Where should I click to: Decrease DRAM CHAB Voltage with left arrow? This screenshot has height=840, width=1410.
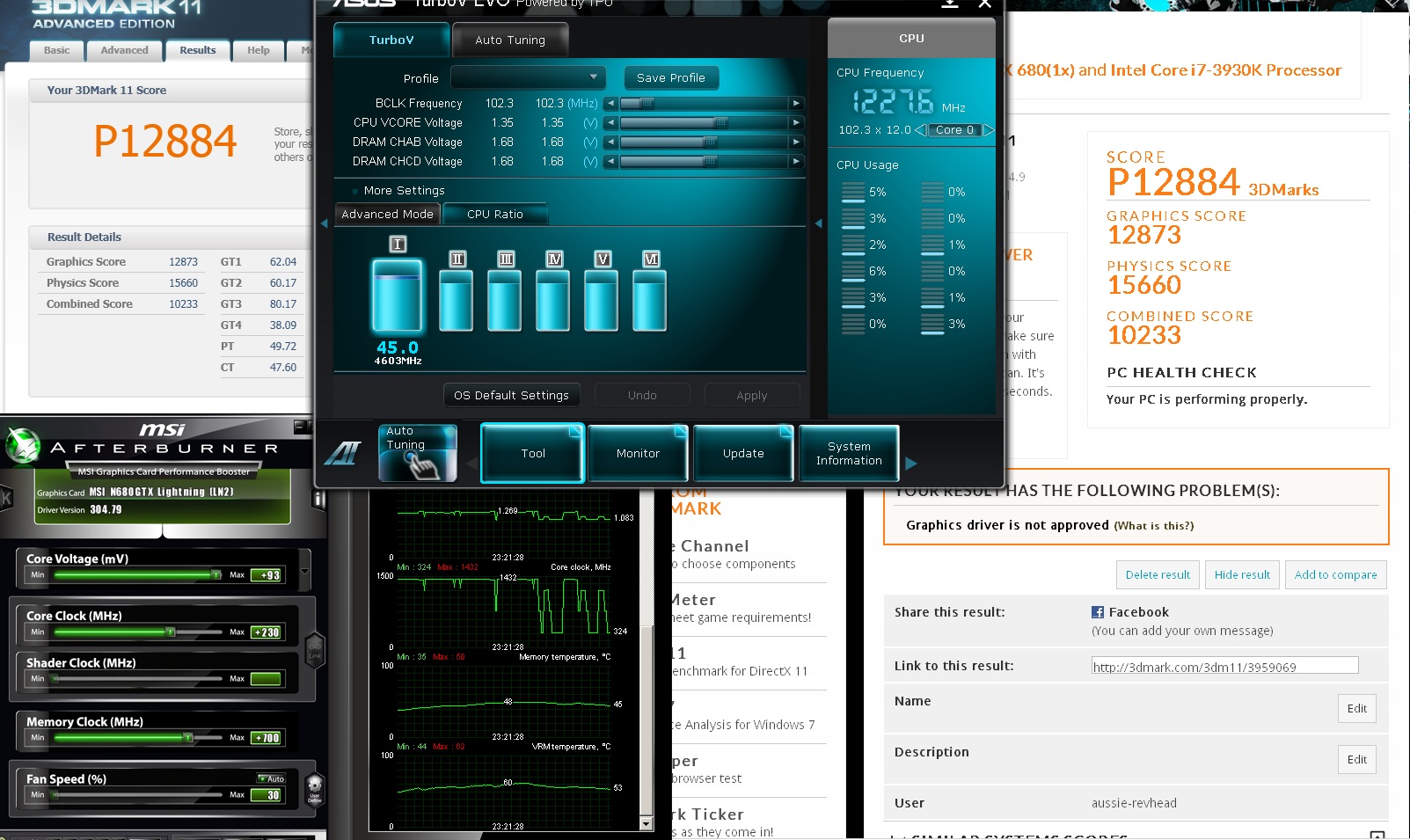pyautogui.click(x=610, y=142)
